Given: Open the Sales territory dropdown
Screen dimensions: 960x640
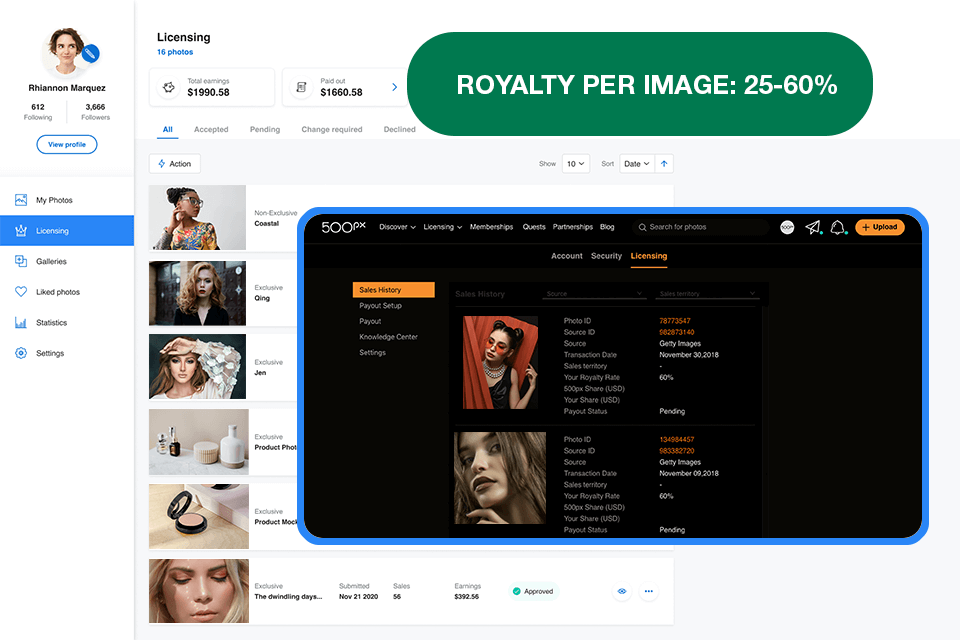Looking at the screenshot, I should pos(707,294).
